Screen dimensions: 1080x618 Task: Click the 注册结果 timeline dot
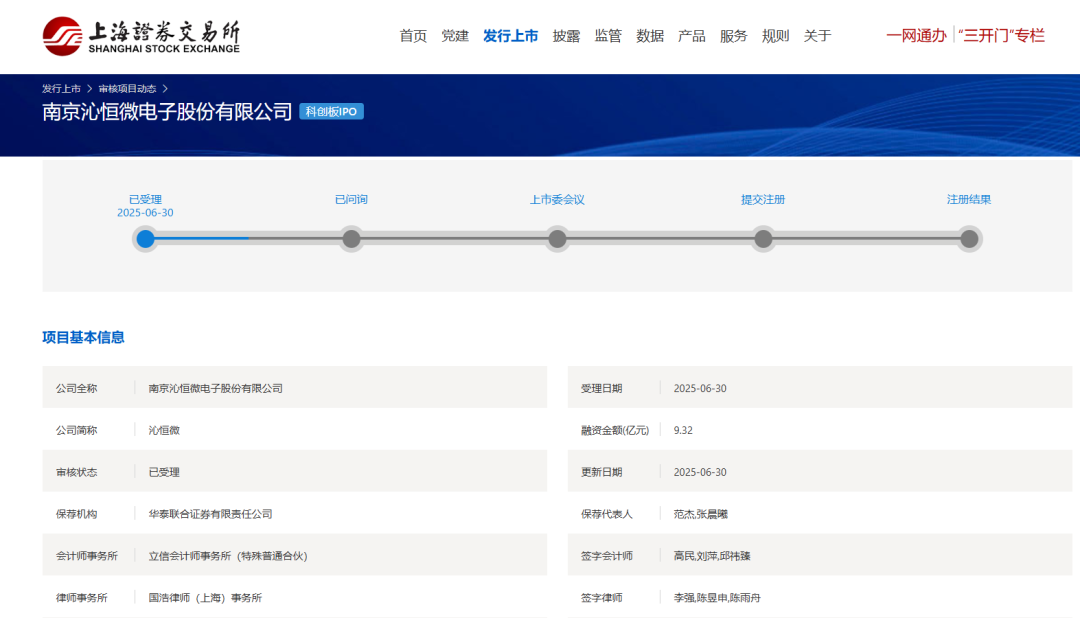(969, 239)
